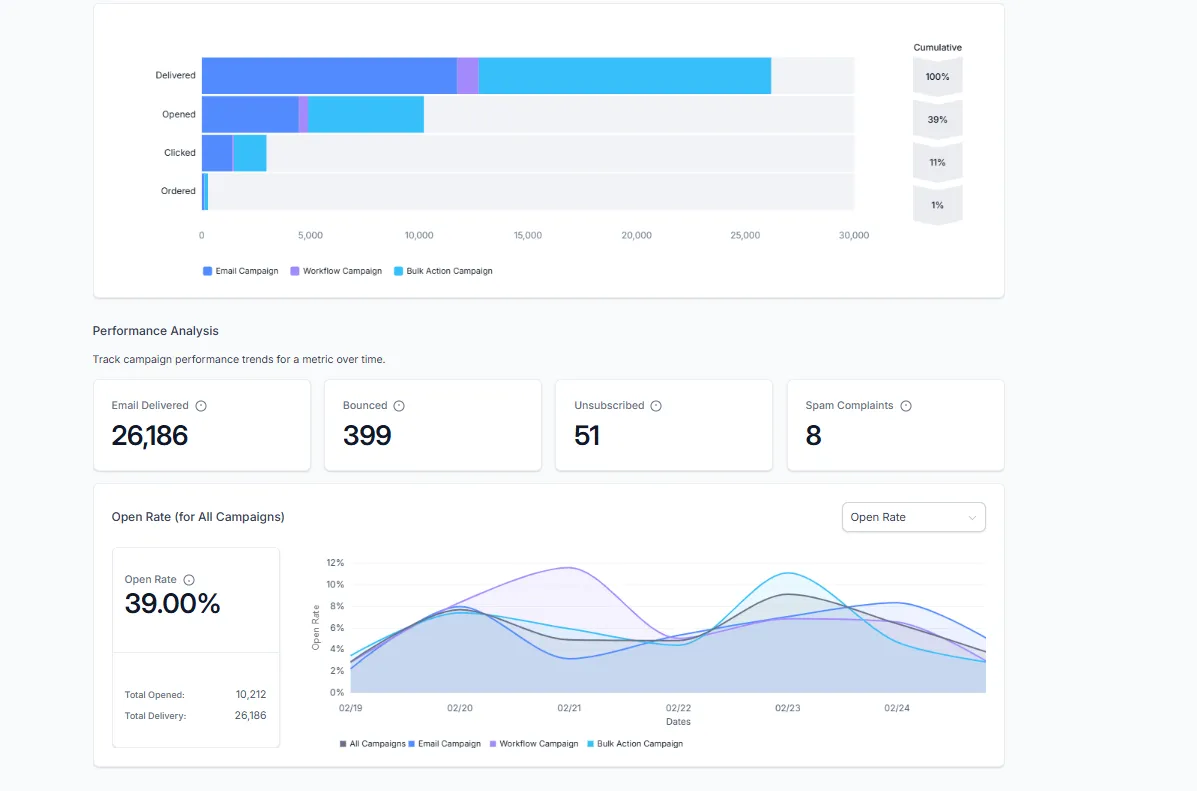Image resolution: width=1197 pixels, height=791 pixels.
Task: Click the Clicked row label
Action: (180, 153)
